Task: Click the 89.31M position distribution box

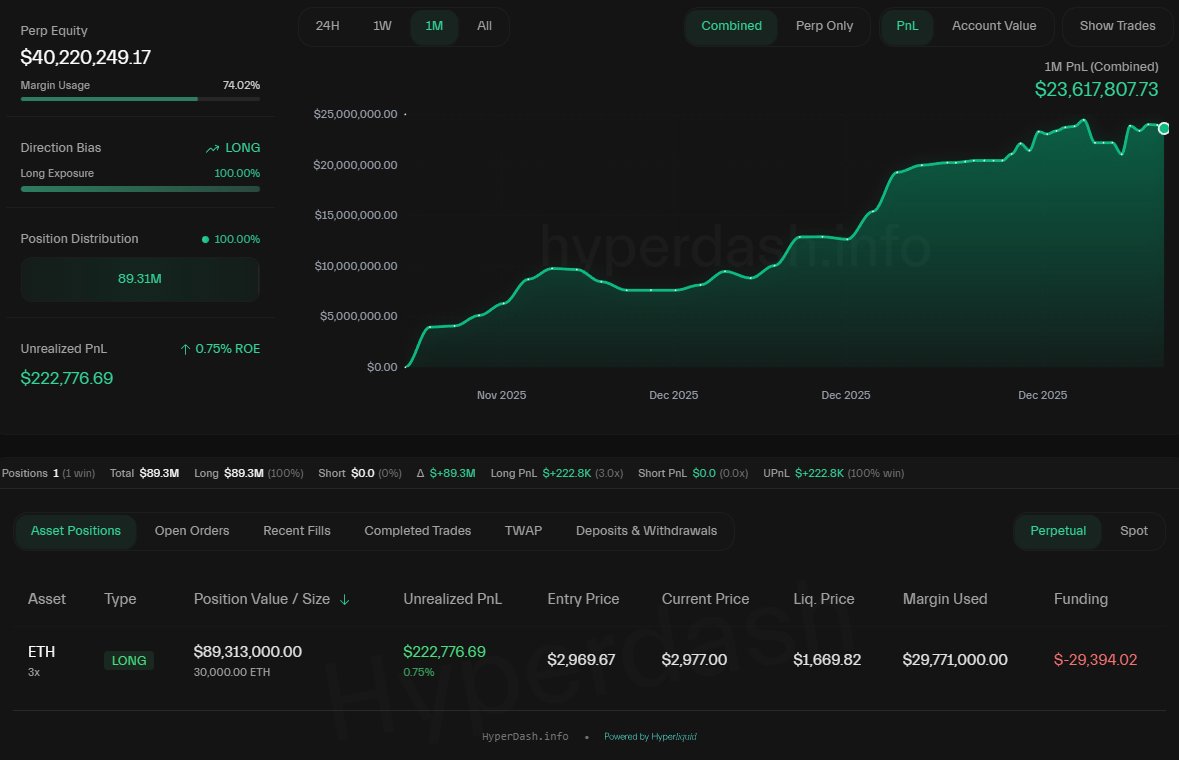Action: 140,279
